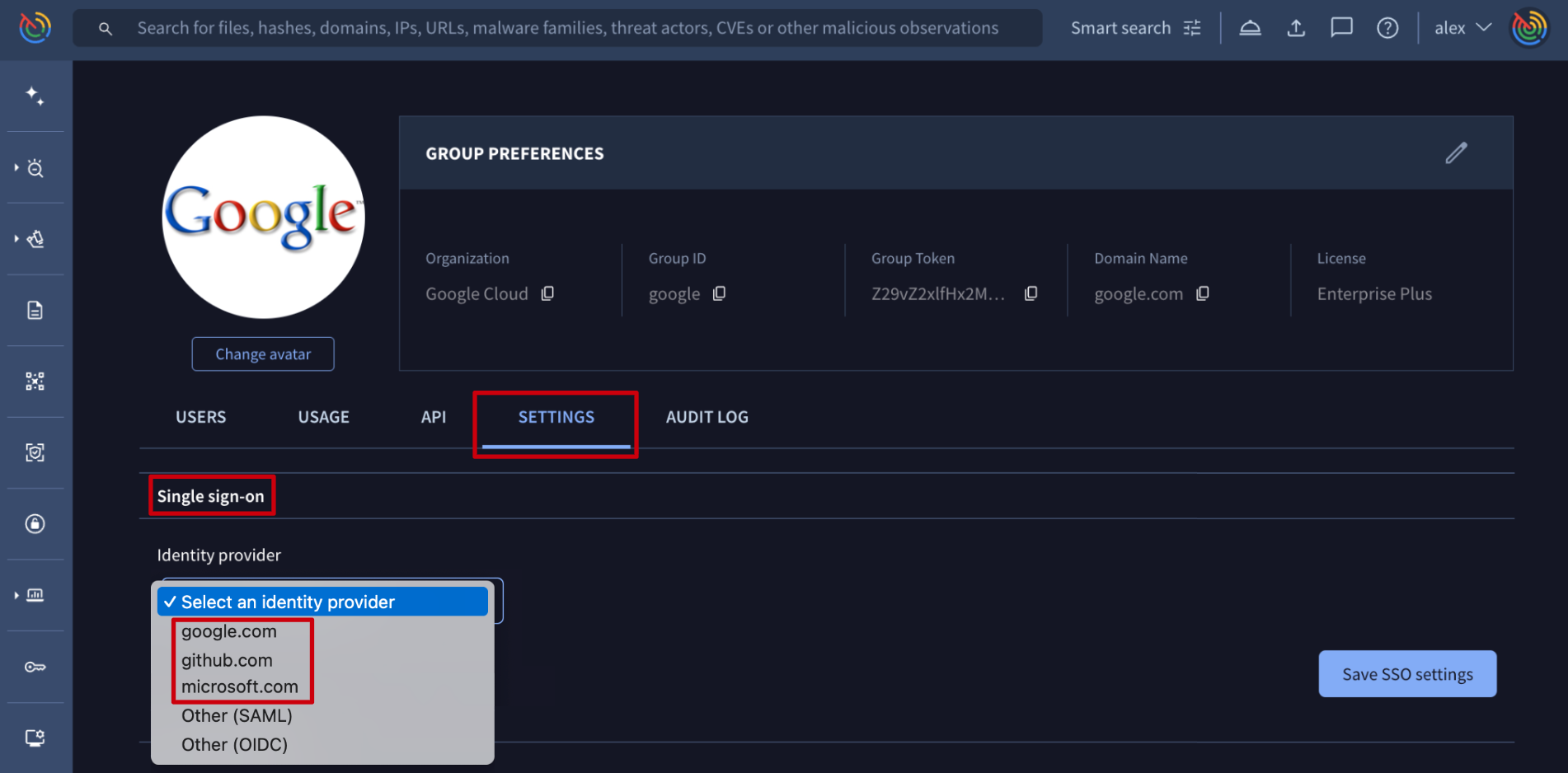Choose the Other (SAML) option
The height and width of the screenshot is (773, 1568).
point(237,715)
